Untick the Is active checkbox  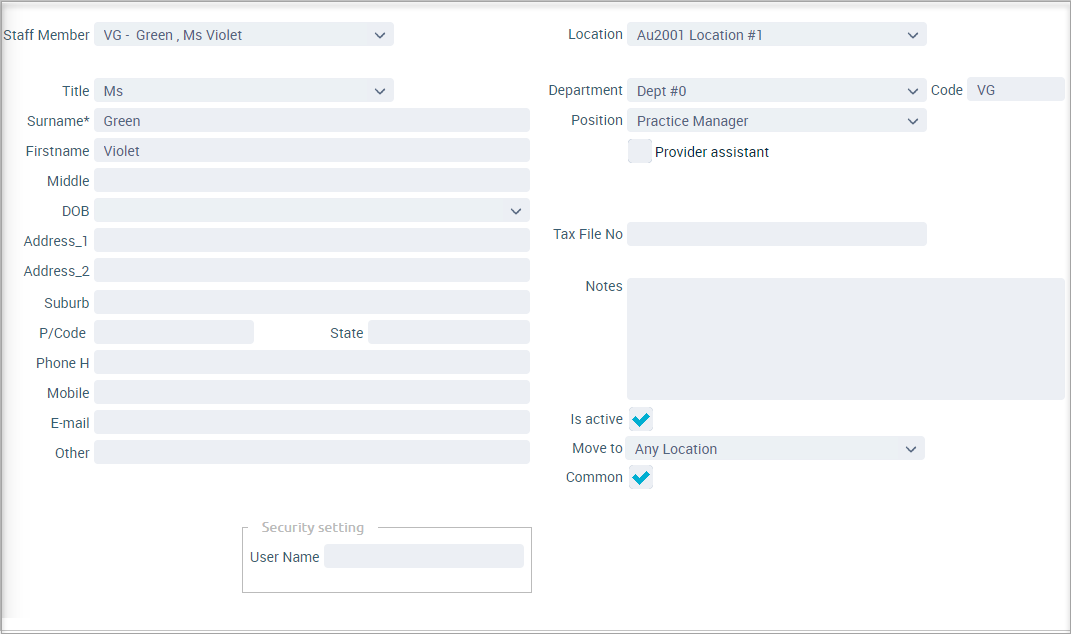tap(641, 419)
